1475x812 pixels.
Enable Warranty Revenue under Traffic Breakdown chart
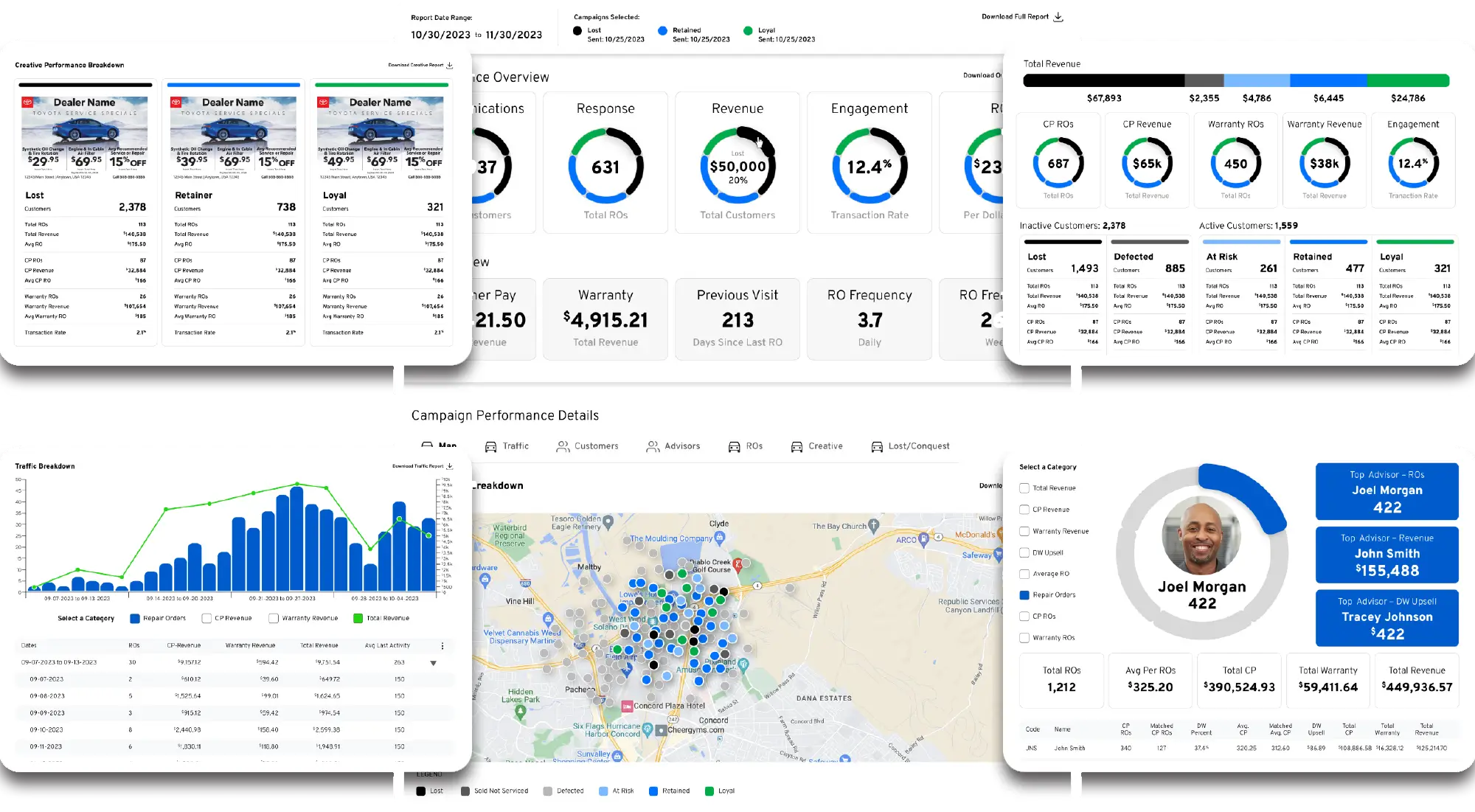[274, 619]
